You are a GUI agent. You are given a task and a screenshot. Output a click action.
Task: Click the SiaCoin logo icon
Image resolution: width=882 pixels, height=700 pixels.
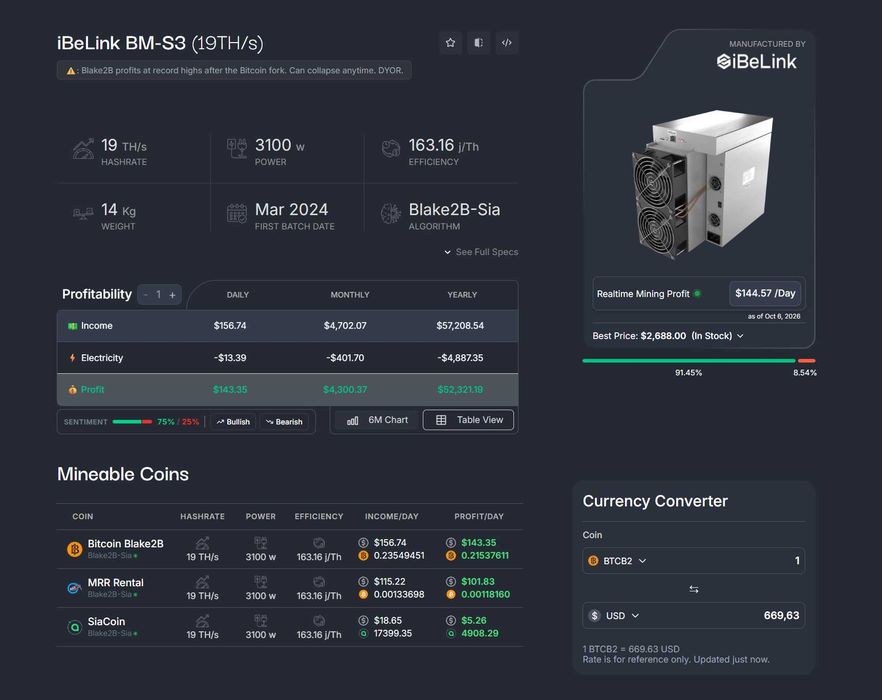pos(74,627)
